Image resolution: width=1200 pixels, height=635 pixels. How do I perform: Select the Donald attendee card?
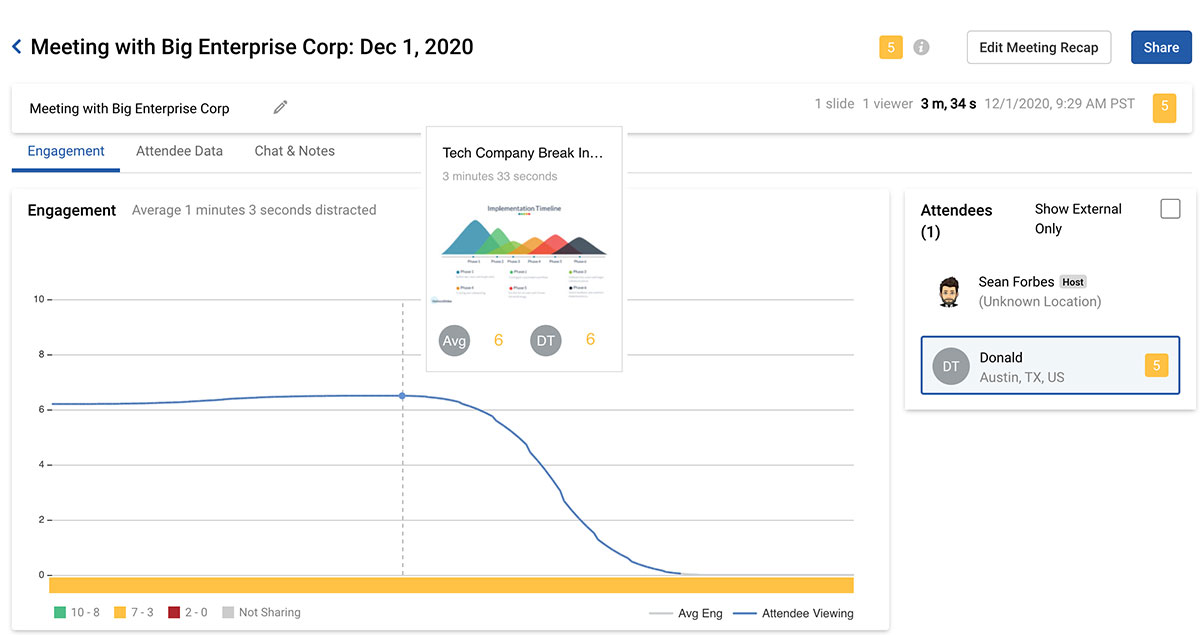click(x=1050, y=366)
